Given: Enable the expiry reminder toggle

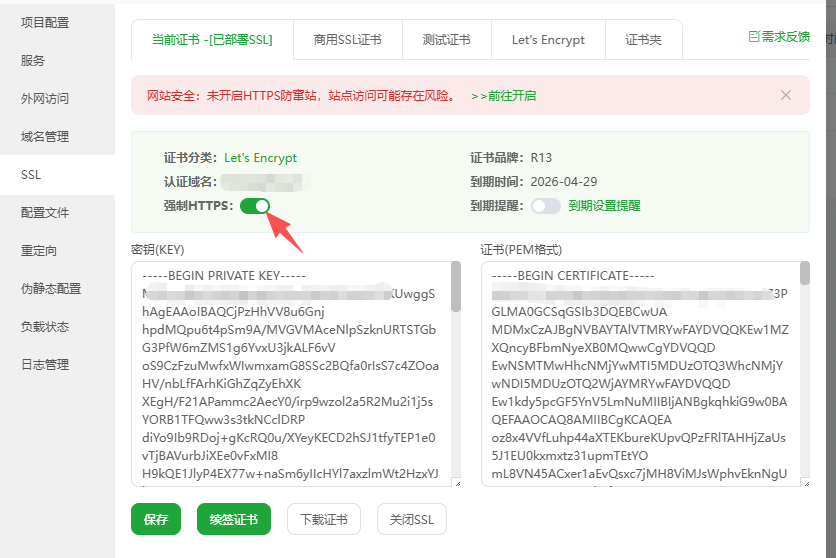Looking at the screenshot, I should [545, 206].
